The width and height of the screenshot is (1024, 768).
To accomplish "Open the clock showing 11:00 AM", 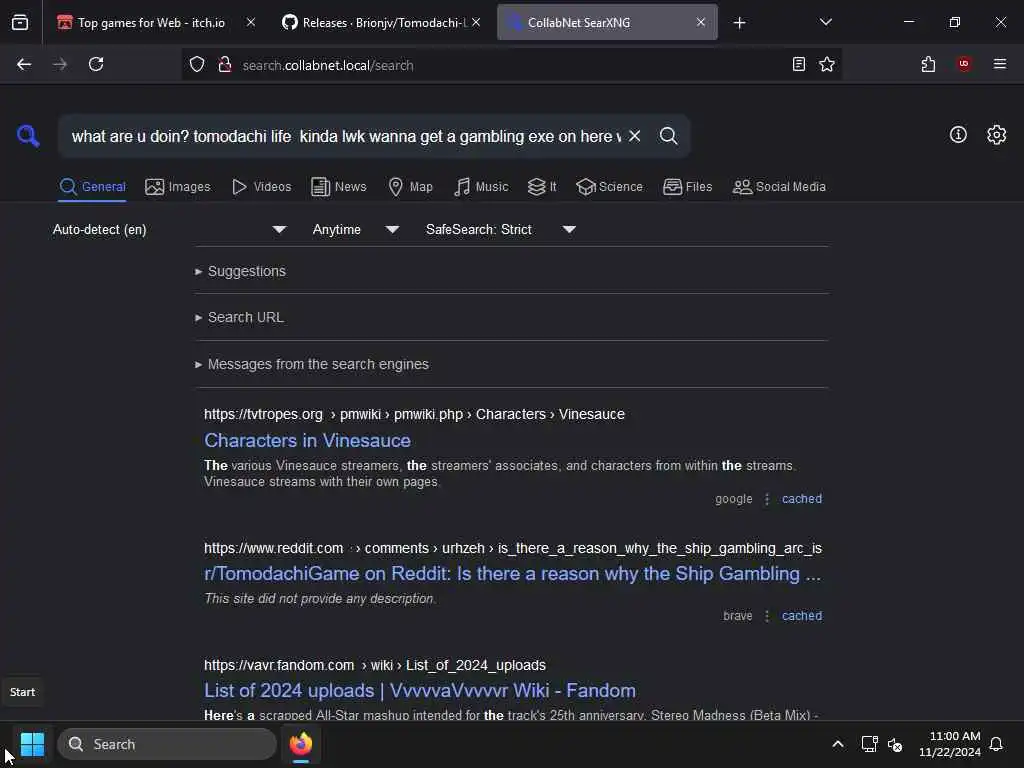I will 950,744.
